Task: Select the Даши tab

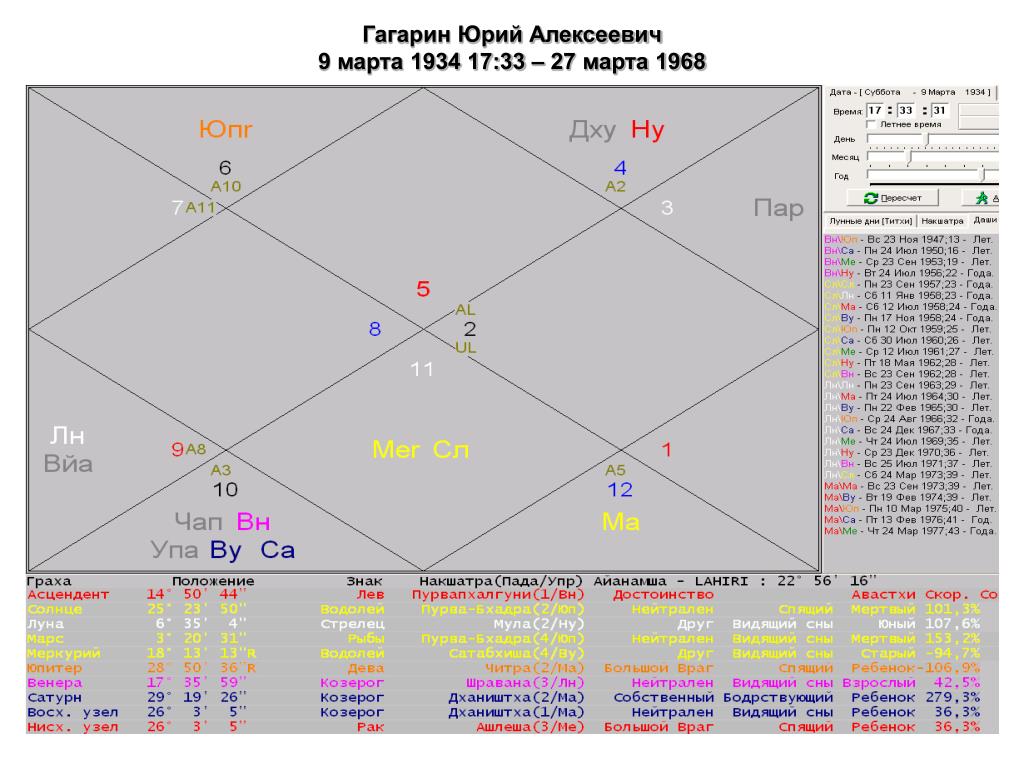Action: (x=985, y=220)
